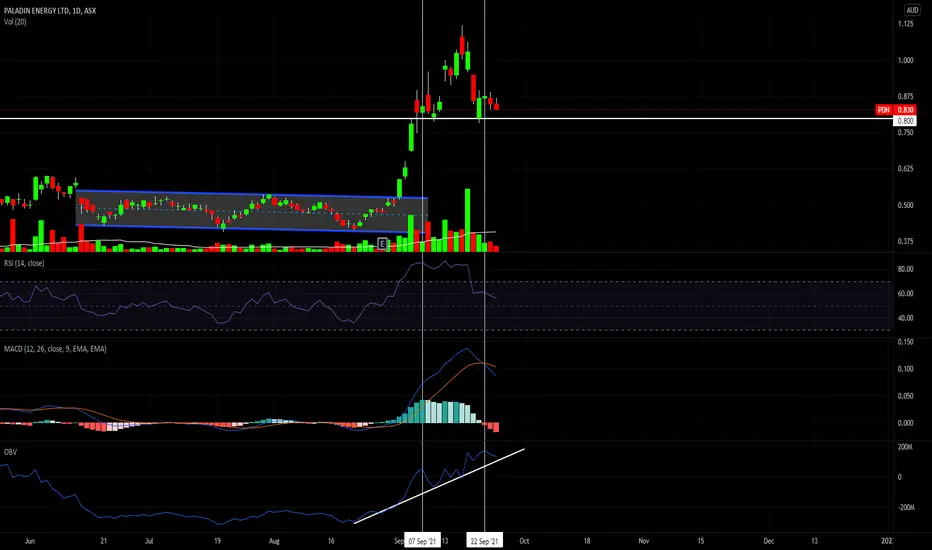932x550 pixels.
Task: Click the 0.830 current price label
Action: pyautogui.click(x=905, y=110)
